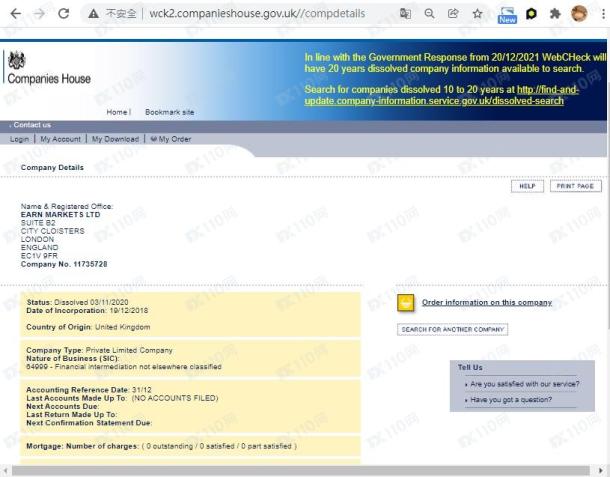Click 'Are you satisfied with our service?' link
This screenshot has width=610, height=477.
[524, 384]
